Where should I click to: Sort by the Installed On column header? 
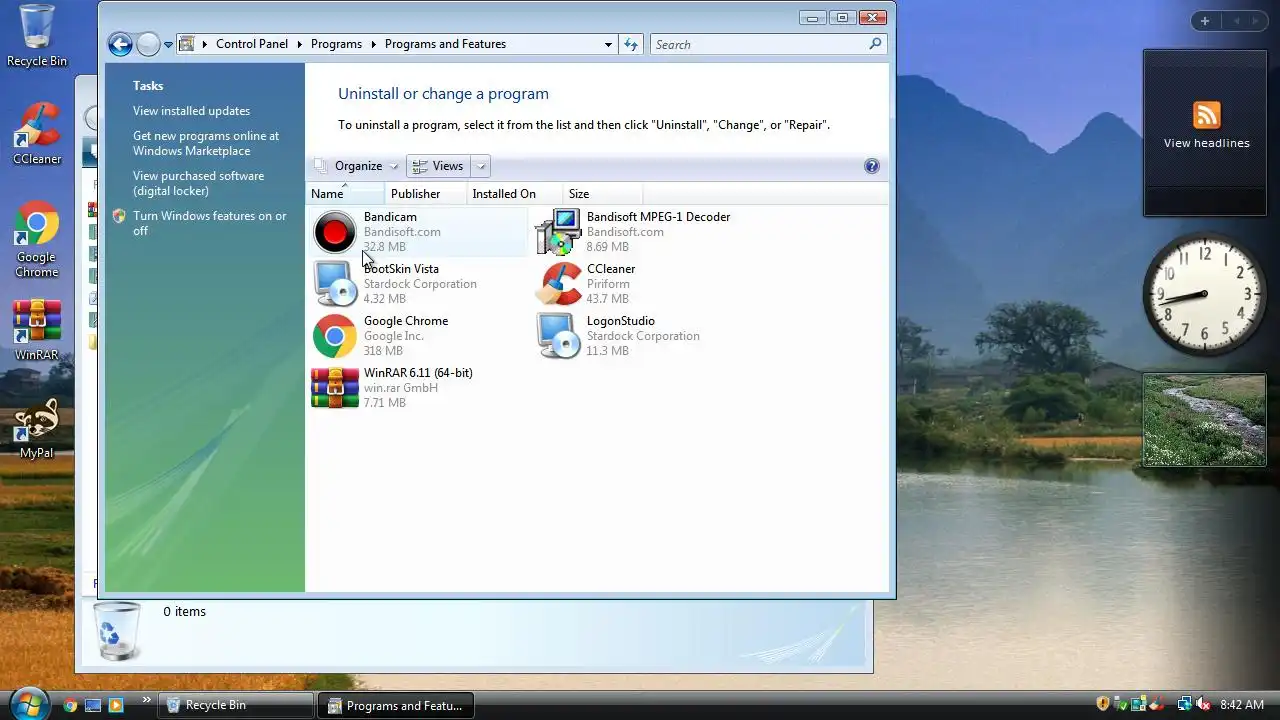click(x=514, y=194)
